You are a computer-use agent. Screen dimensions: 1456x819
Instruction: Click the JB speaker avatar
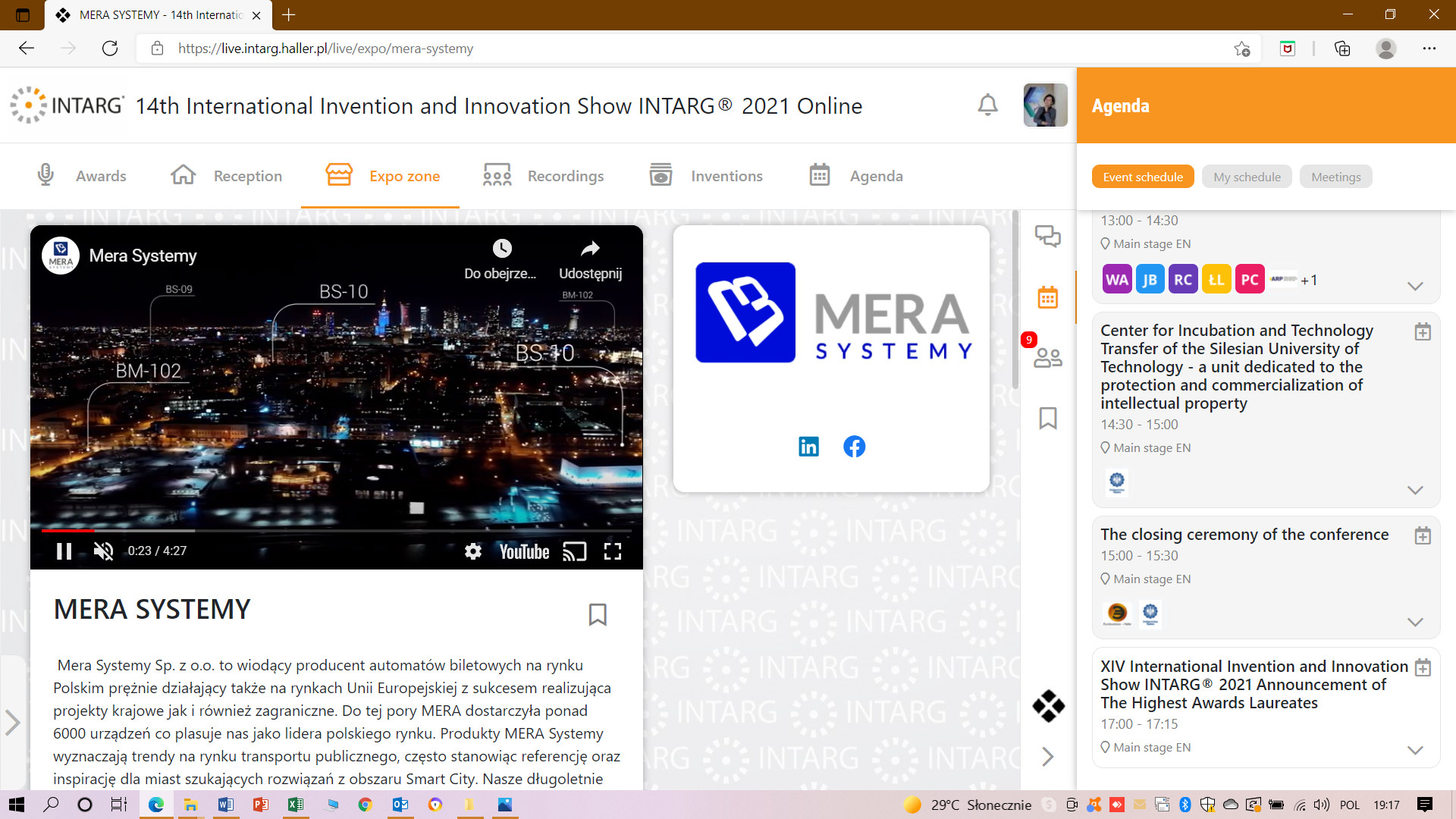coord(1150,279)
